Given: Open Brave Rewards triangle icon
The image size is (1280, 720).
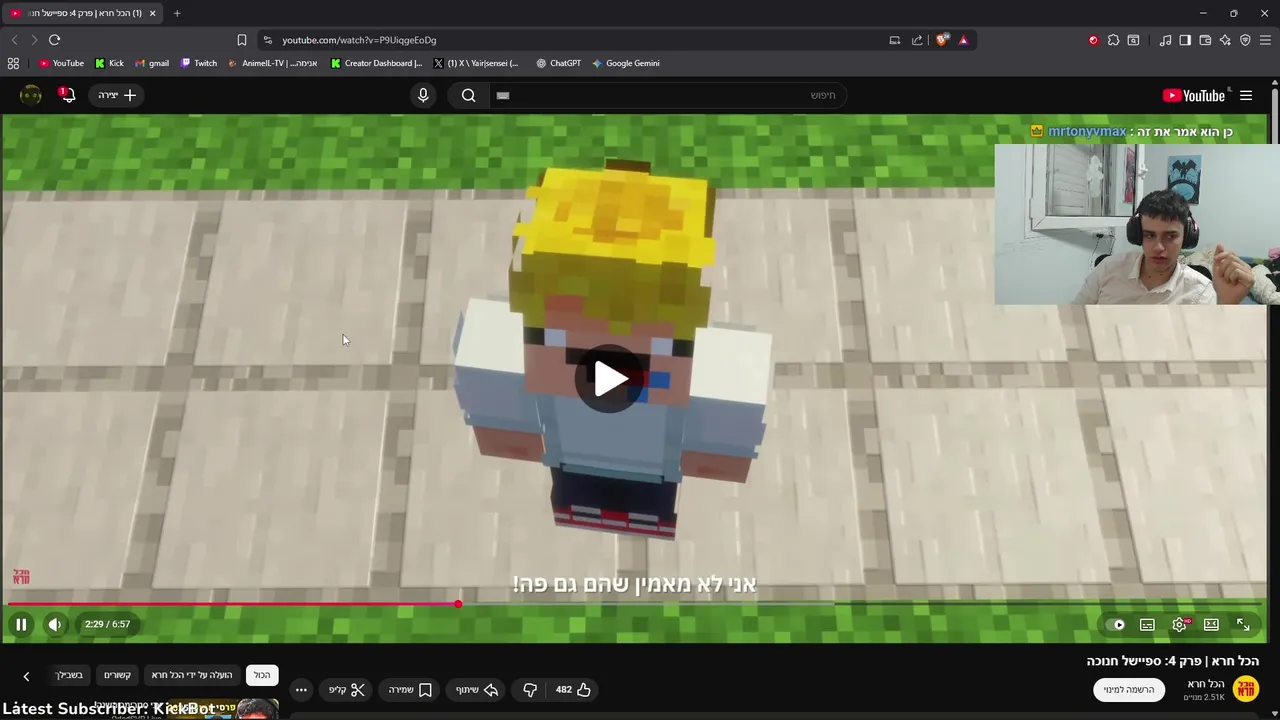Looking at the screenshot, I should click(963, 40).
